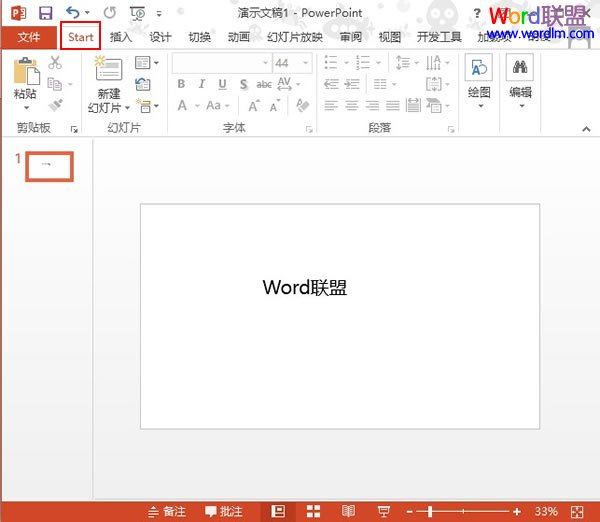Switch to the Design (设计) tab
The width and height of the screenshot is (600, 522).
point(160,37)
